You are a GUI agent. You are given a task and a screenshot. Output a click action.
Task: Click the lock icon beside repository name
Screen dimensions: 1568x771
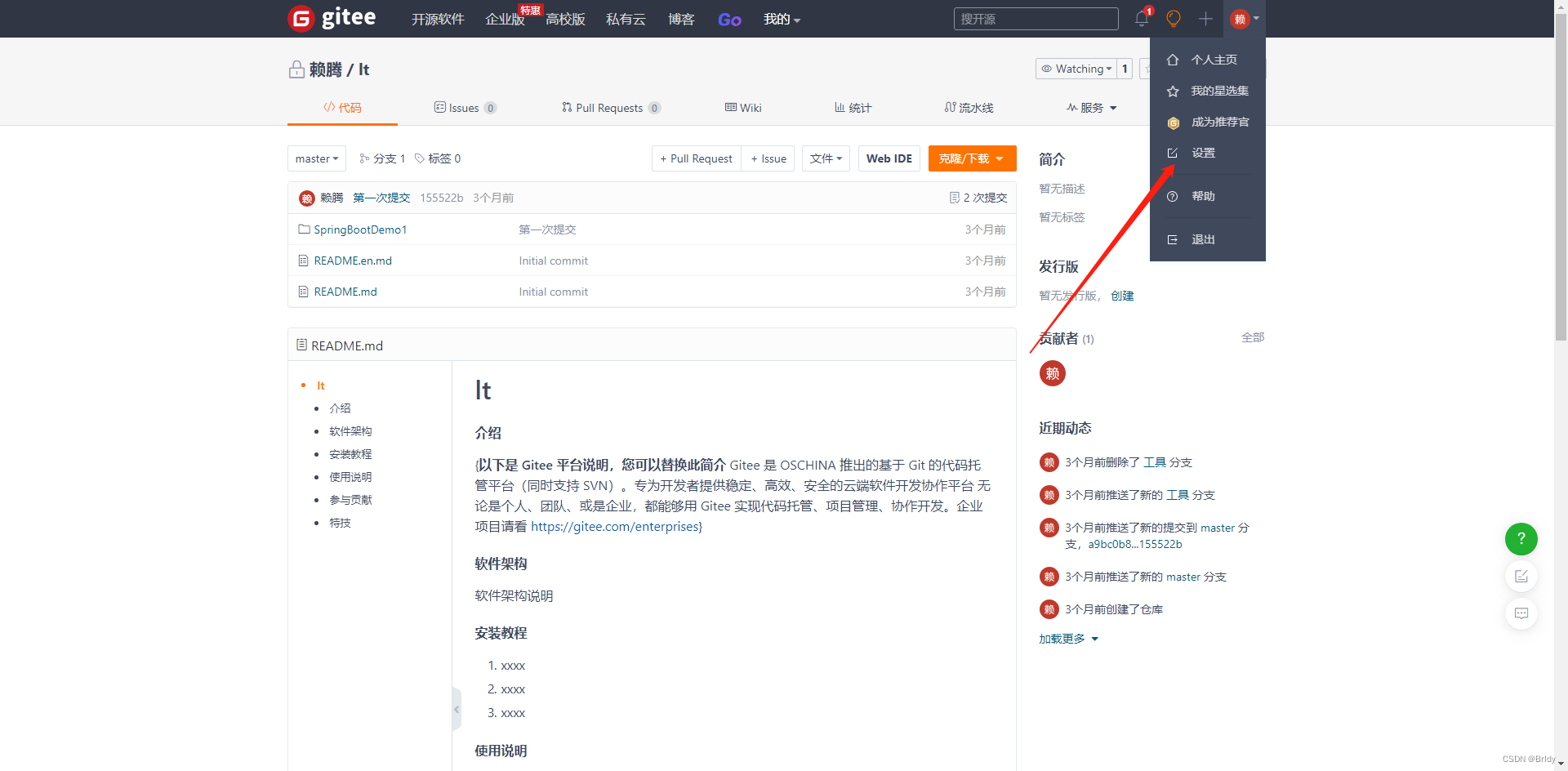point(296,69)
